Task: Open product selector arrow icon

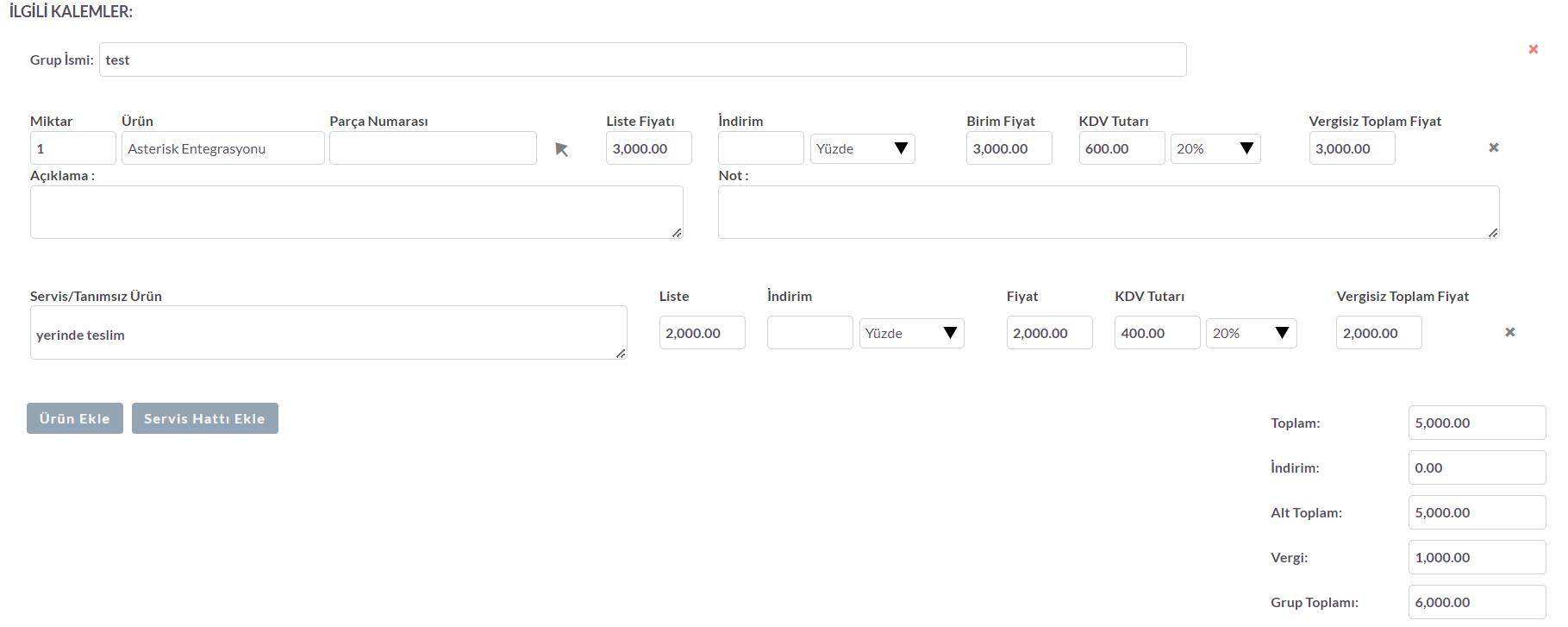Action: pos(561,149)
